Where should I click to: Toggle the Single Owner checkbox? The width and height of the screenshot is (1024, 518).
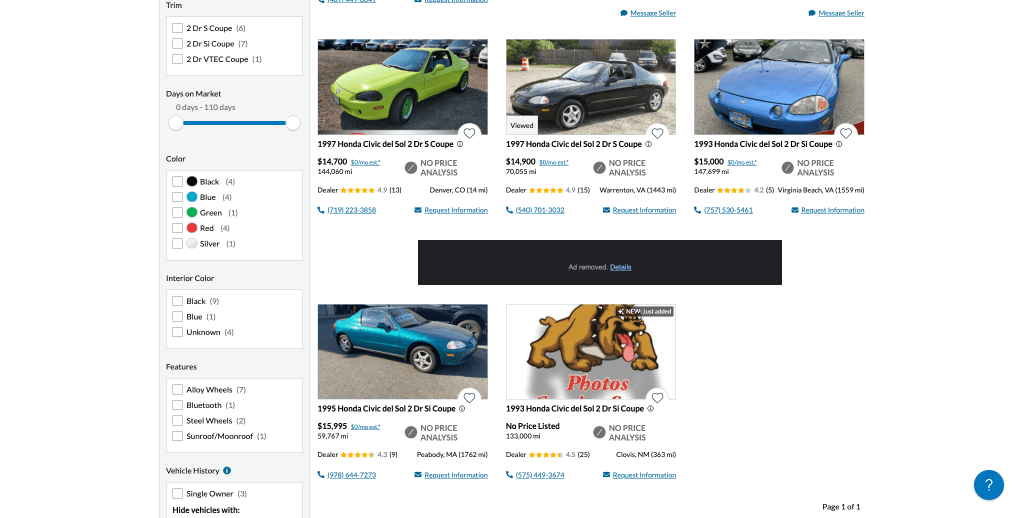coord(177,494)
